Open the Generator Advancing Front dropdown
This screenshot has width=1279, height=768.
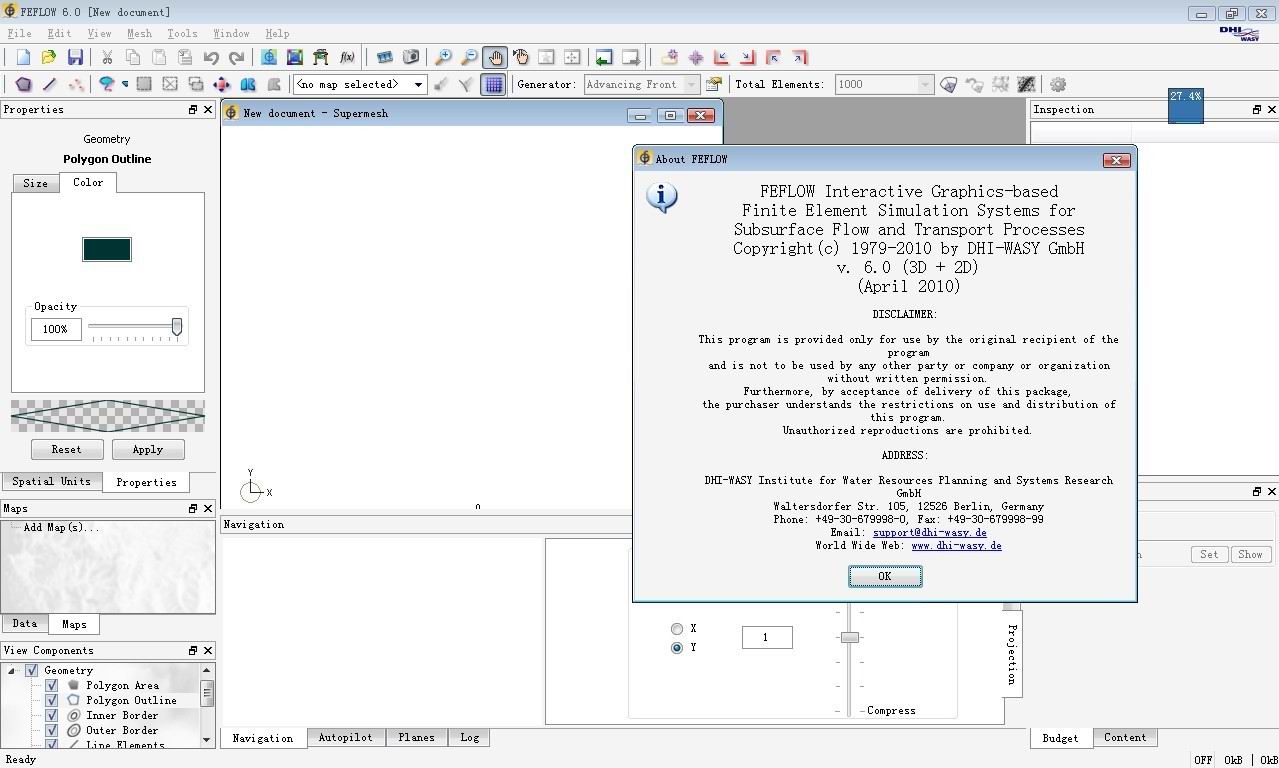[x=691, y=85]
